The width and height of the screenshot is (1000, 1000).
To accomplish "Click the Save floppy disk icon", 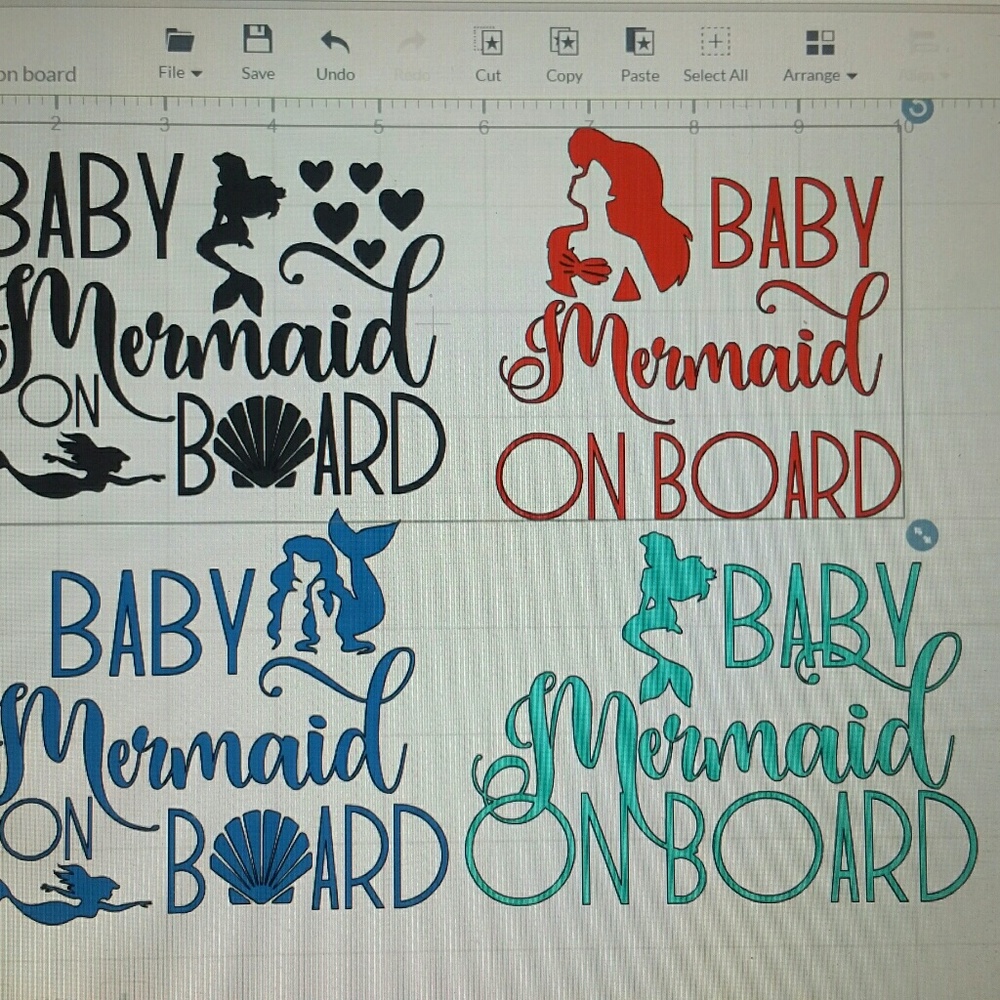I will coord(258,39).
